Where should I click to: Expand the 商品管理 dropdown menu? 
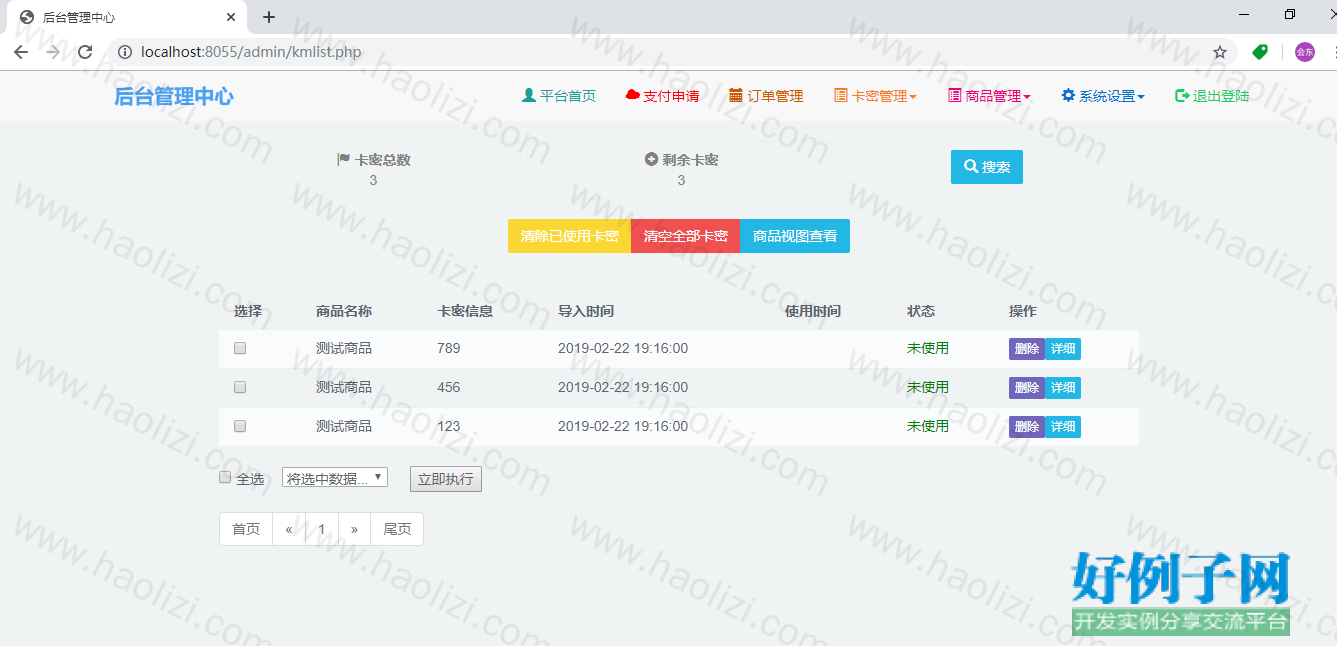click(989, 96)
